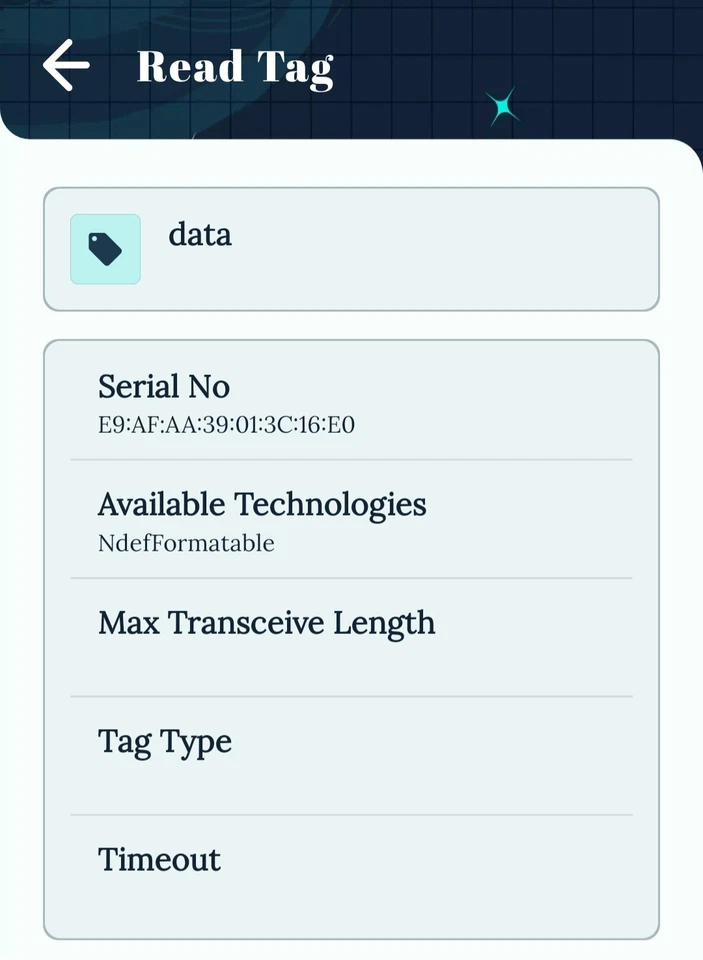Click the tag icon in data card
703x960 pixels.
(105, 249)
